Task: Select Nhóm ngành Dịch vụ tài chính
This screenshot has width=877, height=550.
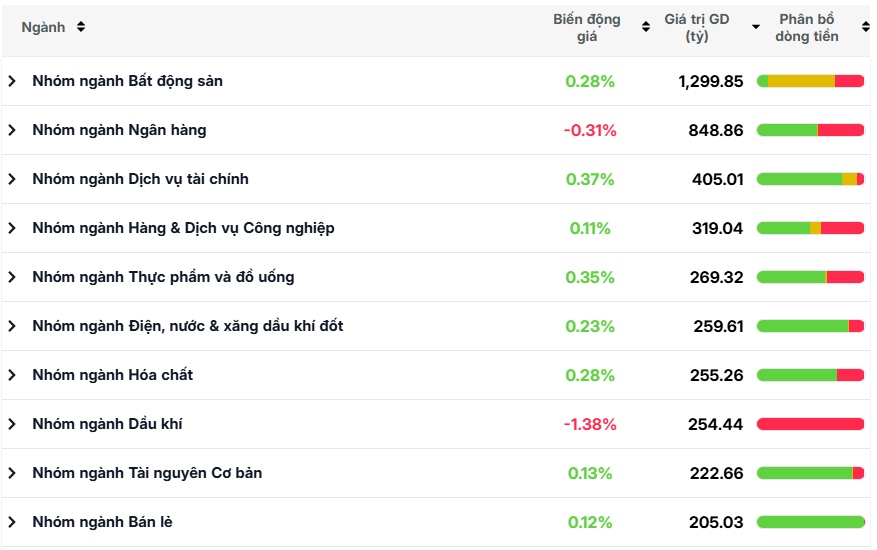Action: (140, 179)
